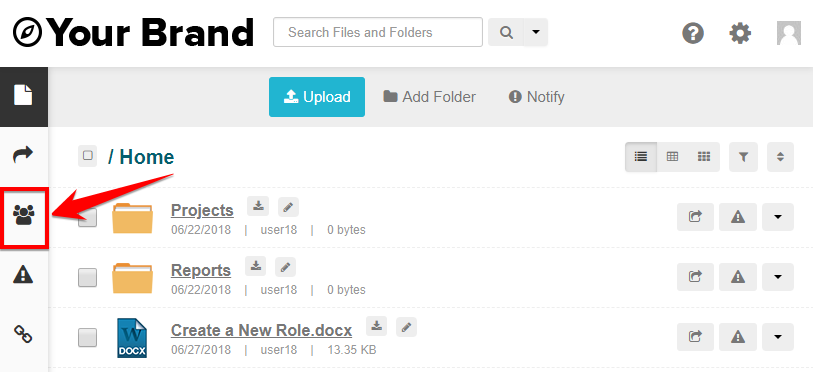Open the more actions dropdown for Projects
Viewport: 813px width, 372px height.
[778, 217]
